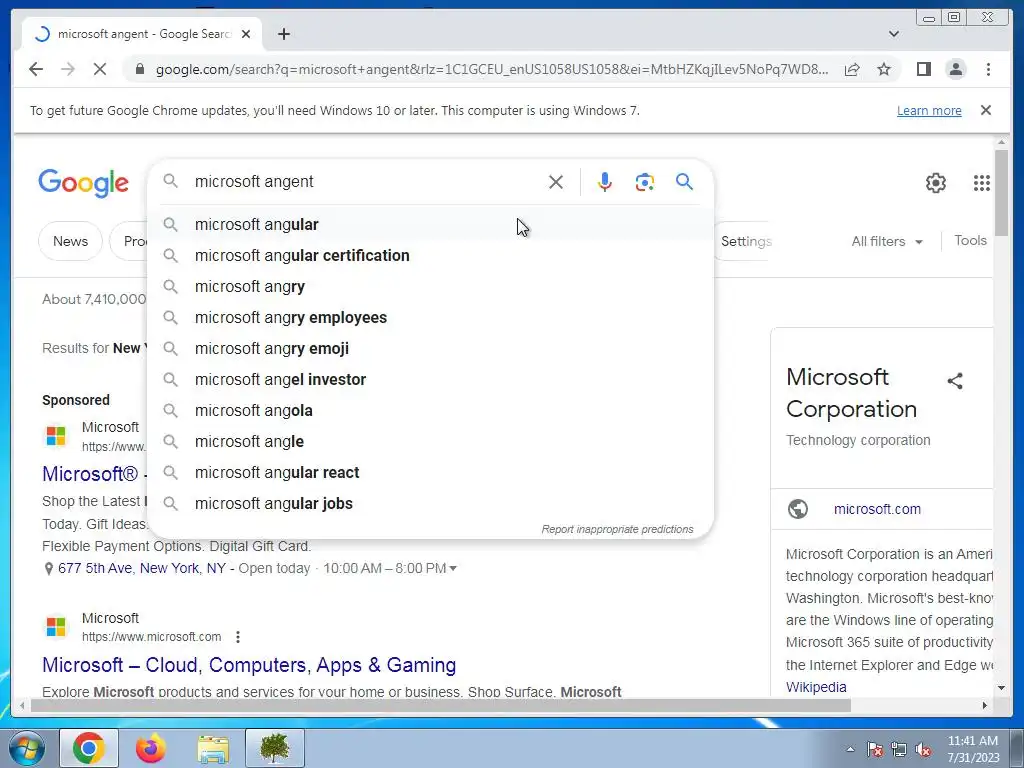Screen dimensions: 1024x768
Task: Open a new browser tab
Action: (283, 34)
